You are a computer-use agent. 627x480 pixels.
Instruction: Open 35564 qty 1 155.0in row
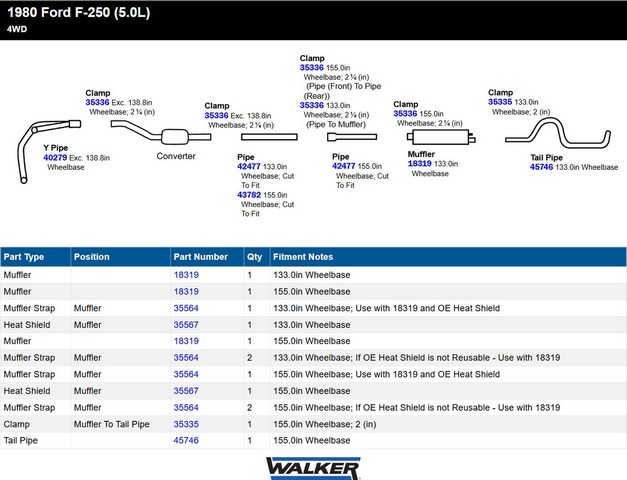186,374
